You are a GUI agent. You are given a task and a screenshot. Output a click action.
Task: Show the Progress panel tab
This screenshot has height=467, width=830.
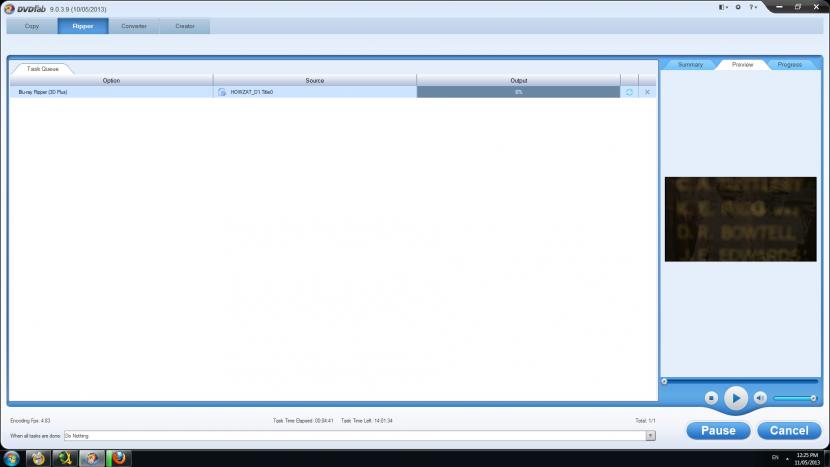tap(789, 65)
